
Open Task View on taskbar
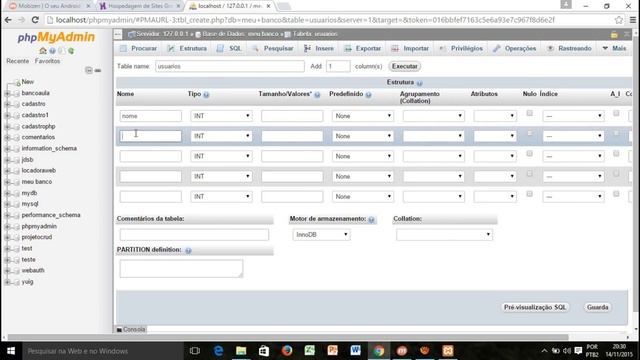click(x=195, y=351)
